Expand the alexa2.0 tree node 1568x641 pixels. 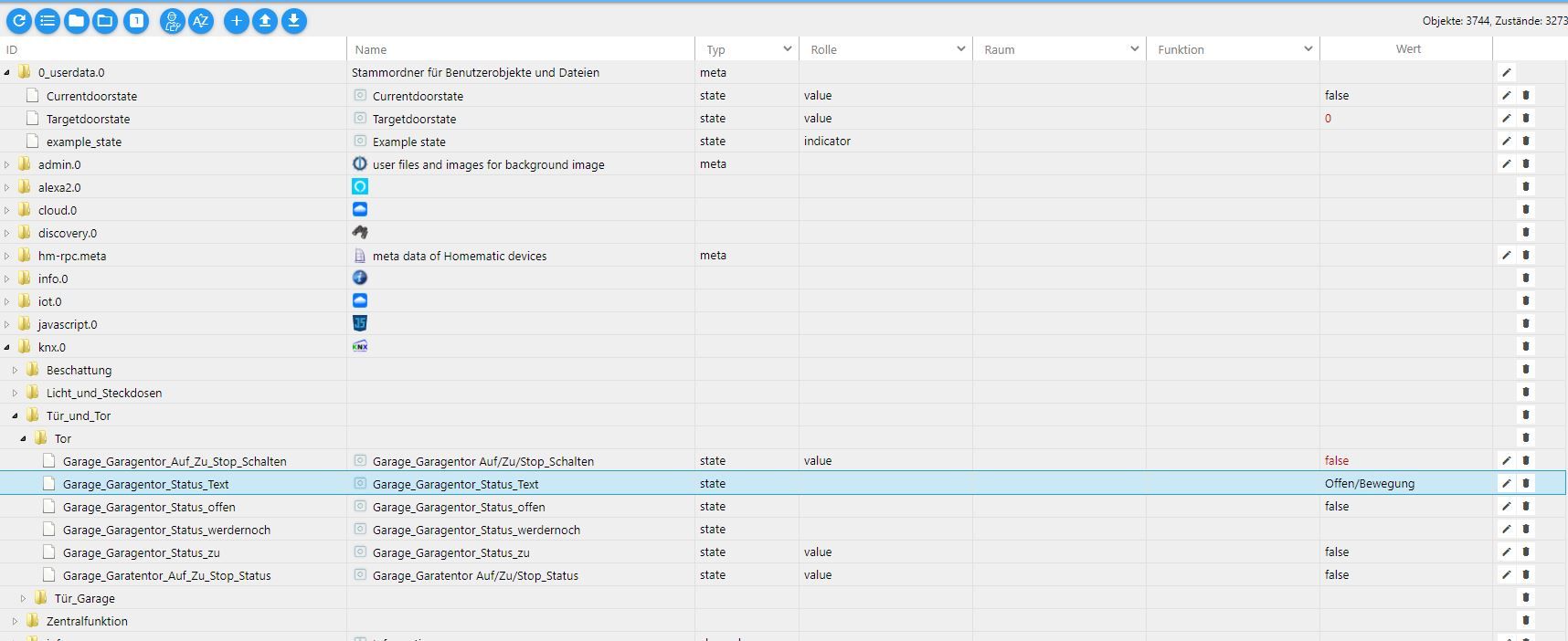pyautogui.click(x=7, y=187)
